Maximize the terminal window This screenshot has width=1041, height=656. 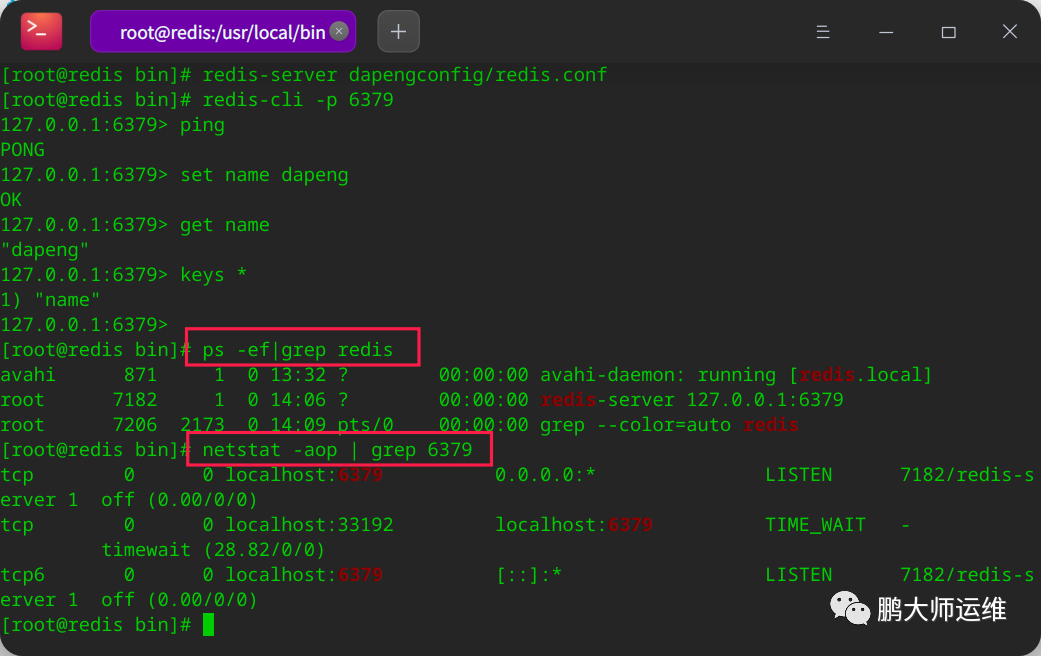click(949, 32)
